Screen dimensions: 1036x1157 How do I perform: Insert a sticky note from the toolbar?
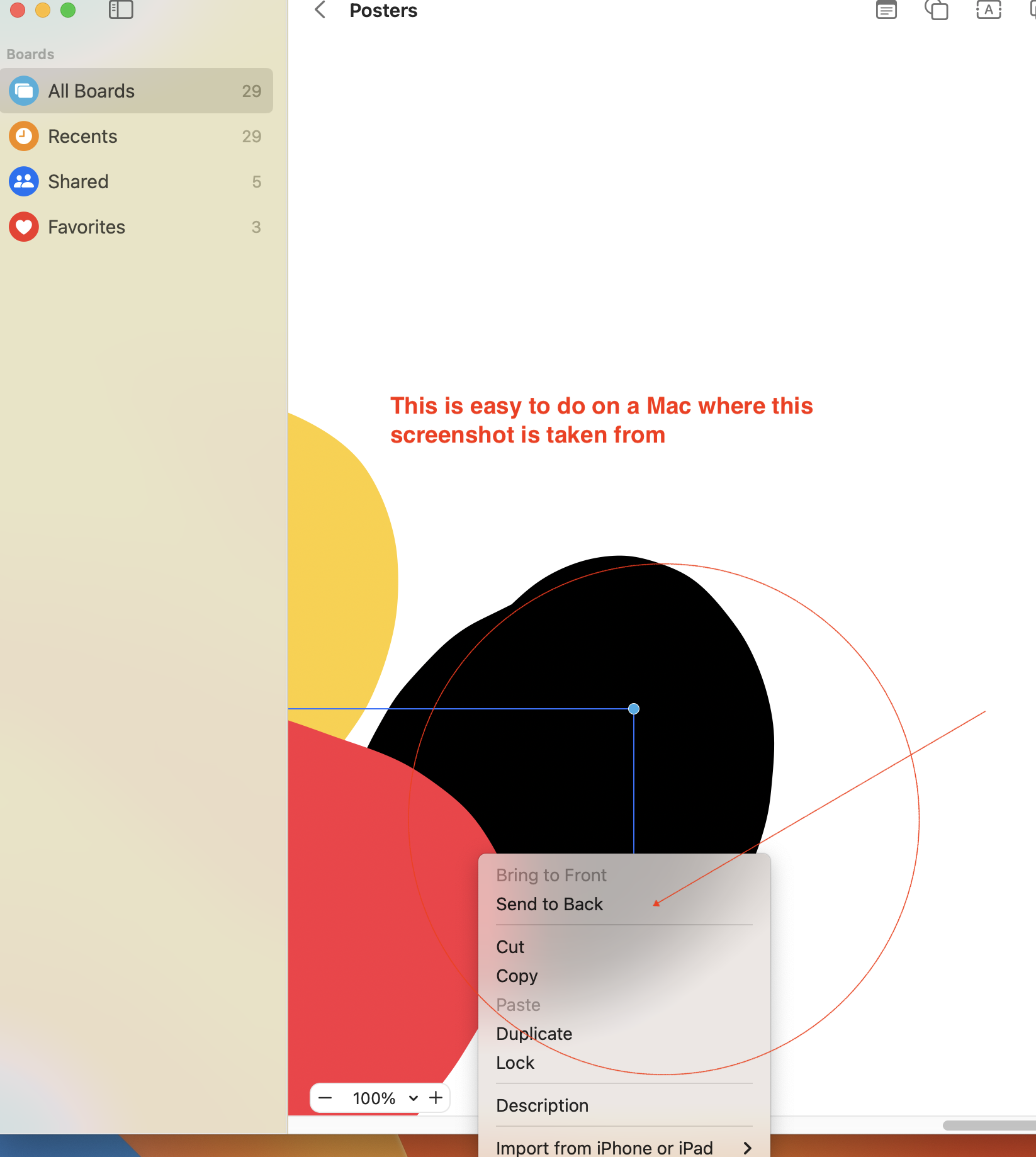tap(886, 10)
